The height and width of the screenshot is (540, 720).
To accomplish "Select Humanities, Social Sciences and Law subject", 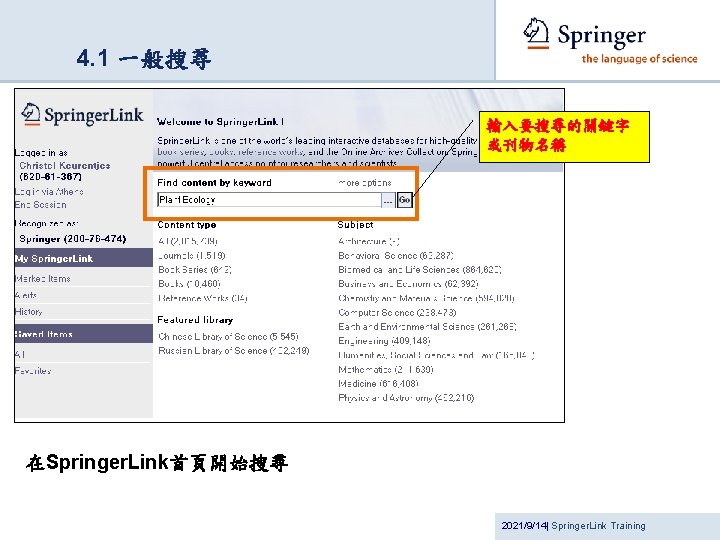I will pyautogui.click(x=436, y=355).
